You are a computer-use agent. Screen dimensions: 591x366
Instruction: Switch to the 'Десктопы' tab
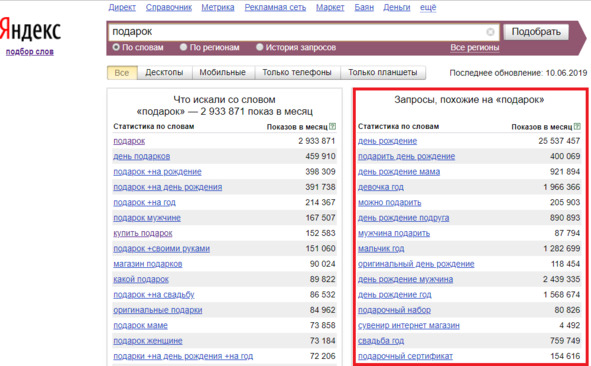click(x=164, y=72)
